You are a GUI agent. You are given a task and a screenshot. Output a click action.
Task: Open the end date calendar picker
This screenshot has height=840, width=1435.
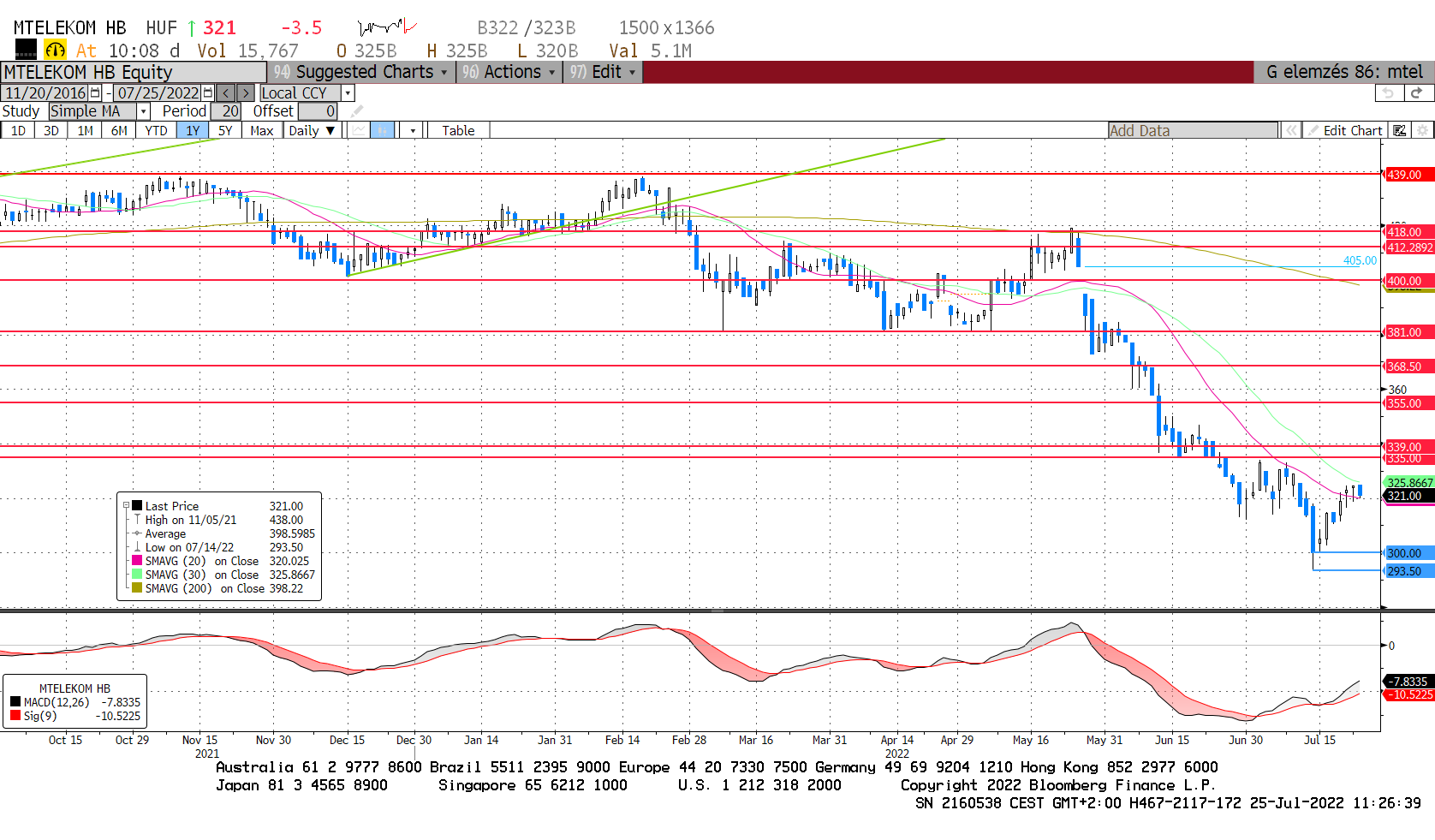pyautogui.click(x=208, y=92)
